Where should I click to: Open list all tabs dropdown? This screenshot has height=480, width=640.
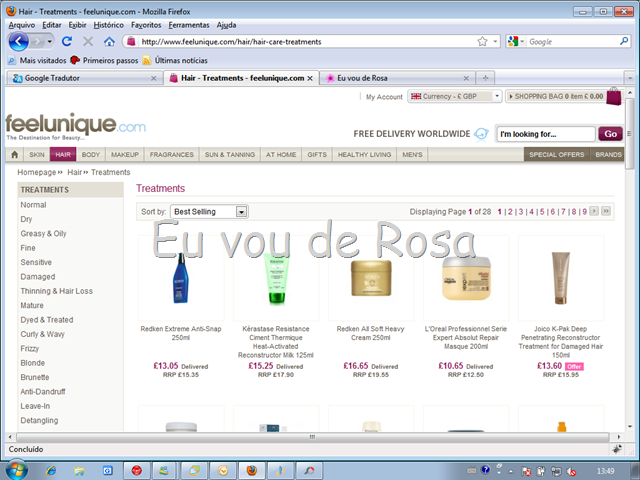630,78
